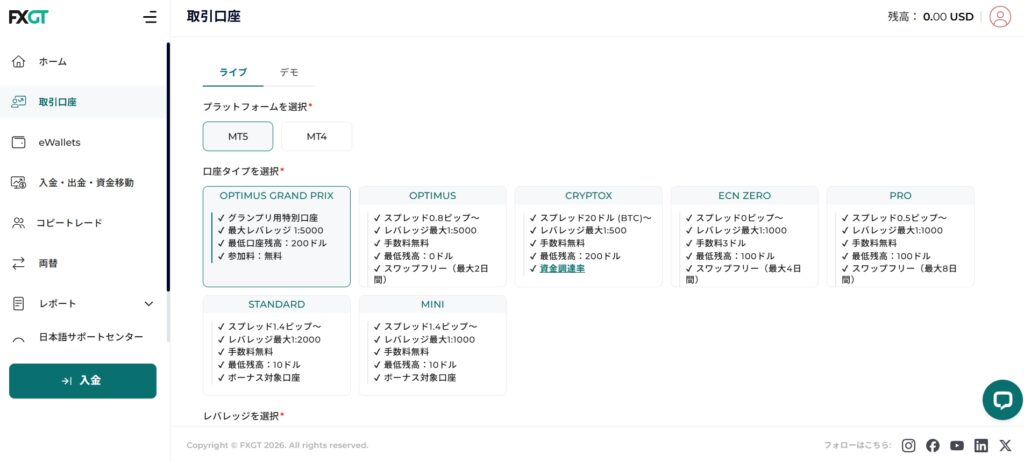Click the Home house icon in sidebar
This screenshot has height=462, width=1024.
point(18,62)
